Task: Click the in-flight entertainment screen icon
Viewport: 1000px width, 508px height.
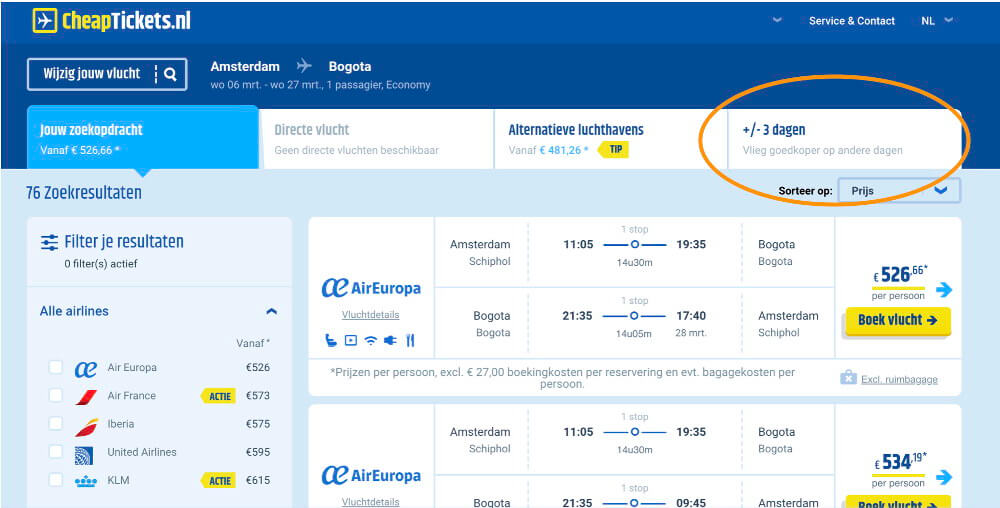Action: coord(350,340)
